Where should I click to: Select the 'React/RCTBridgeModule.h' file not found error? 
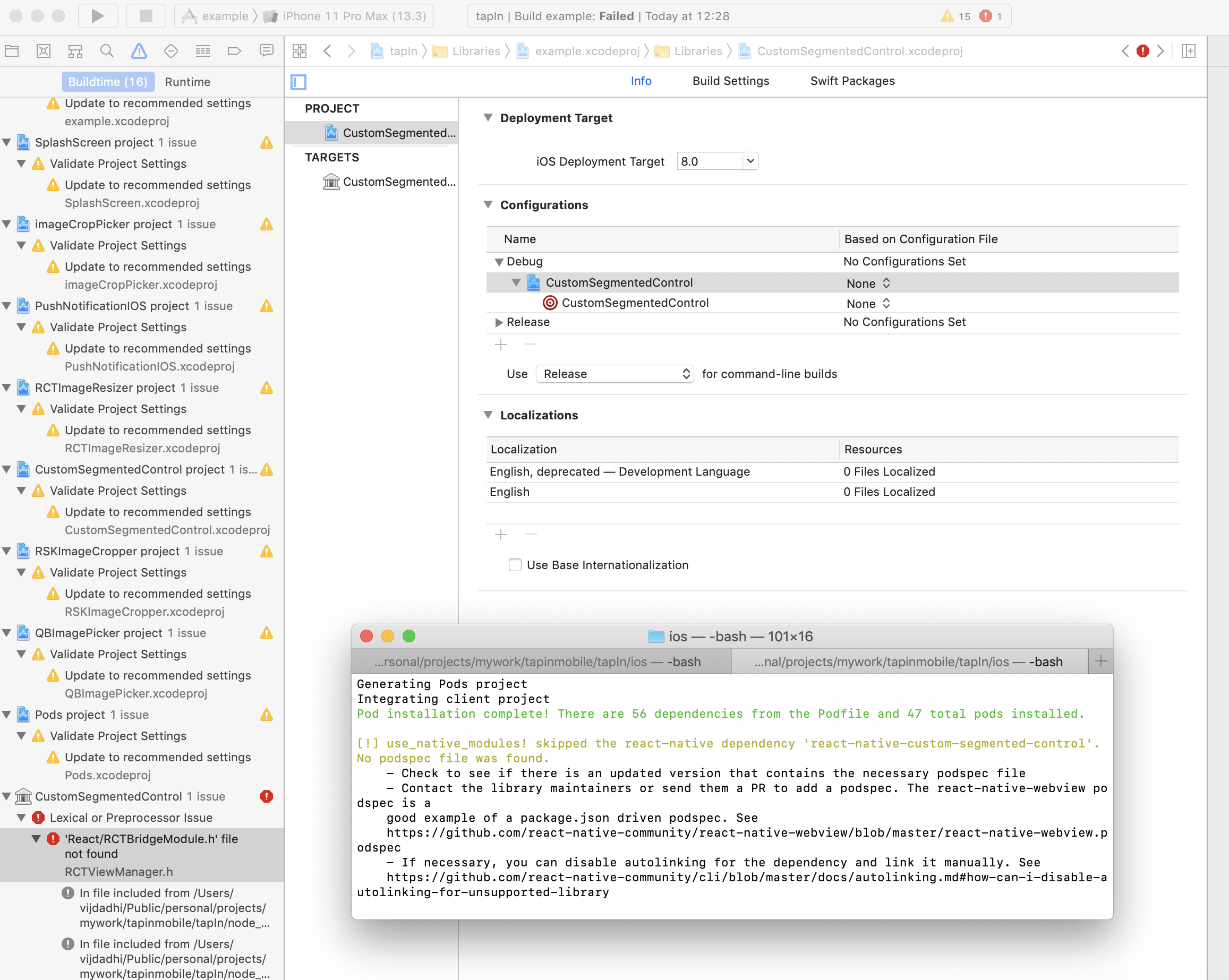pos(150,846)
